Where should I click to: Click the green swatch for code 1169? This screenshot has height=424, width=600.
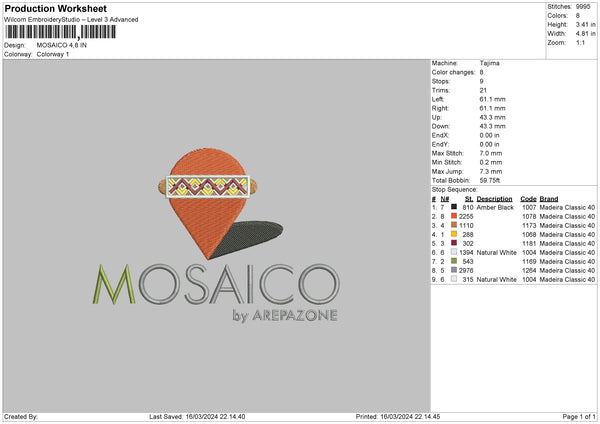click(x=454, y=261)
